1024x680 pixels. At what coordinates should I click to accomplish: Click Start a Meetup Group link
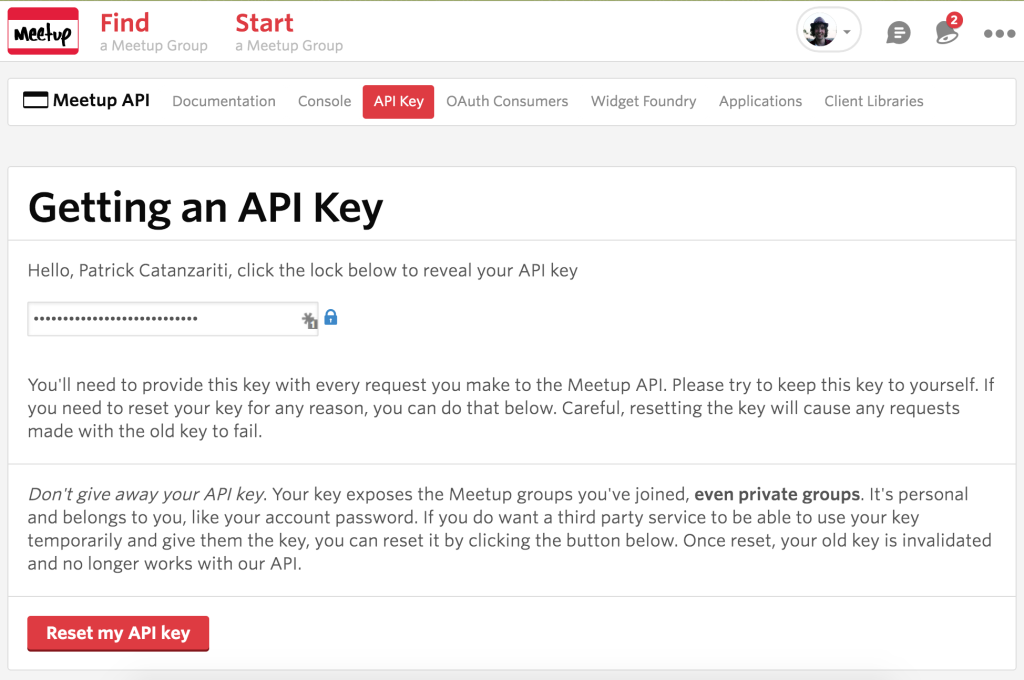pyautogui.click(x=288, y=32)
